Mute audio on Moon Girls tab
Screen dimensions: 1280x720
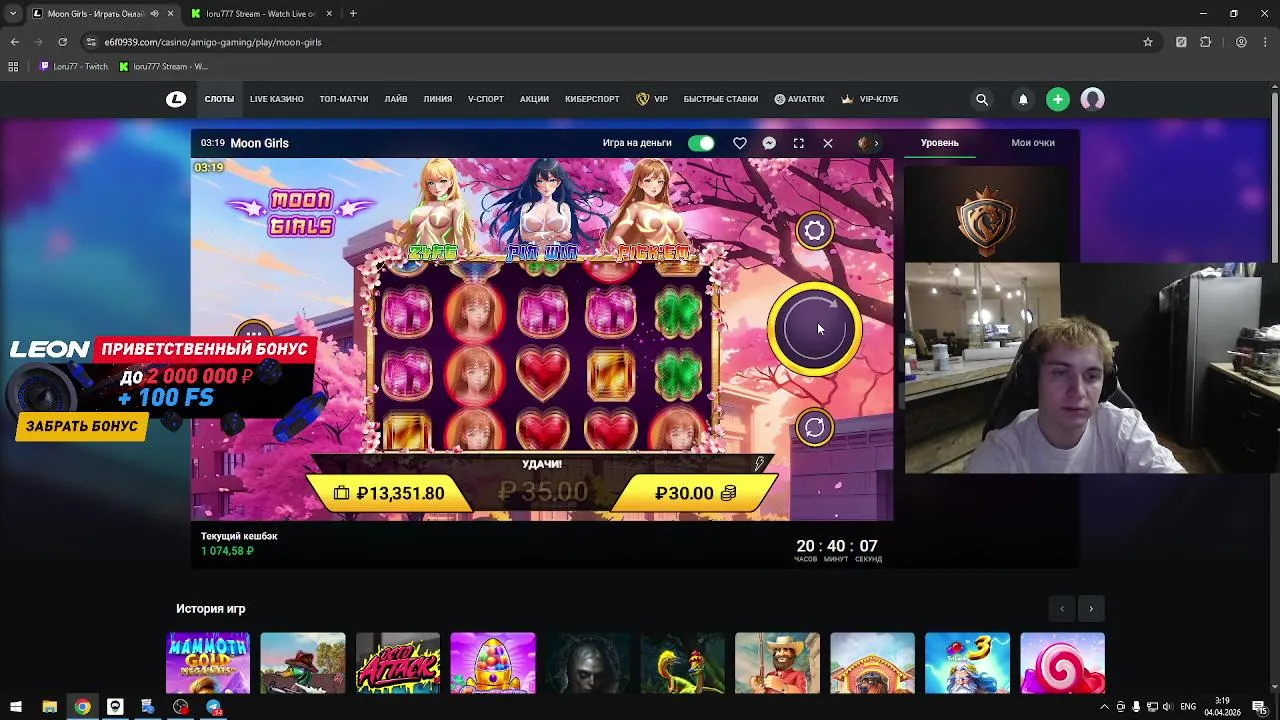point(154,14)
